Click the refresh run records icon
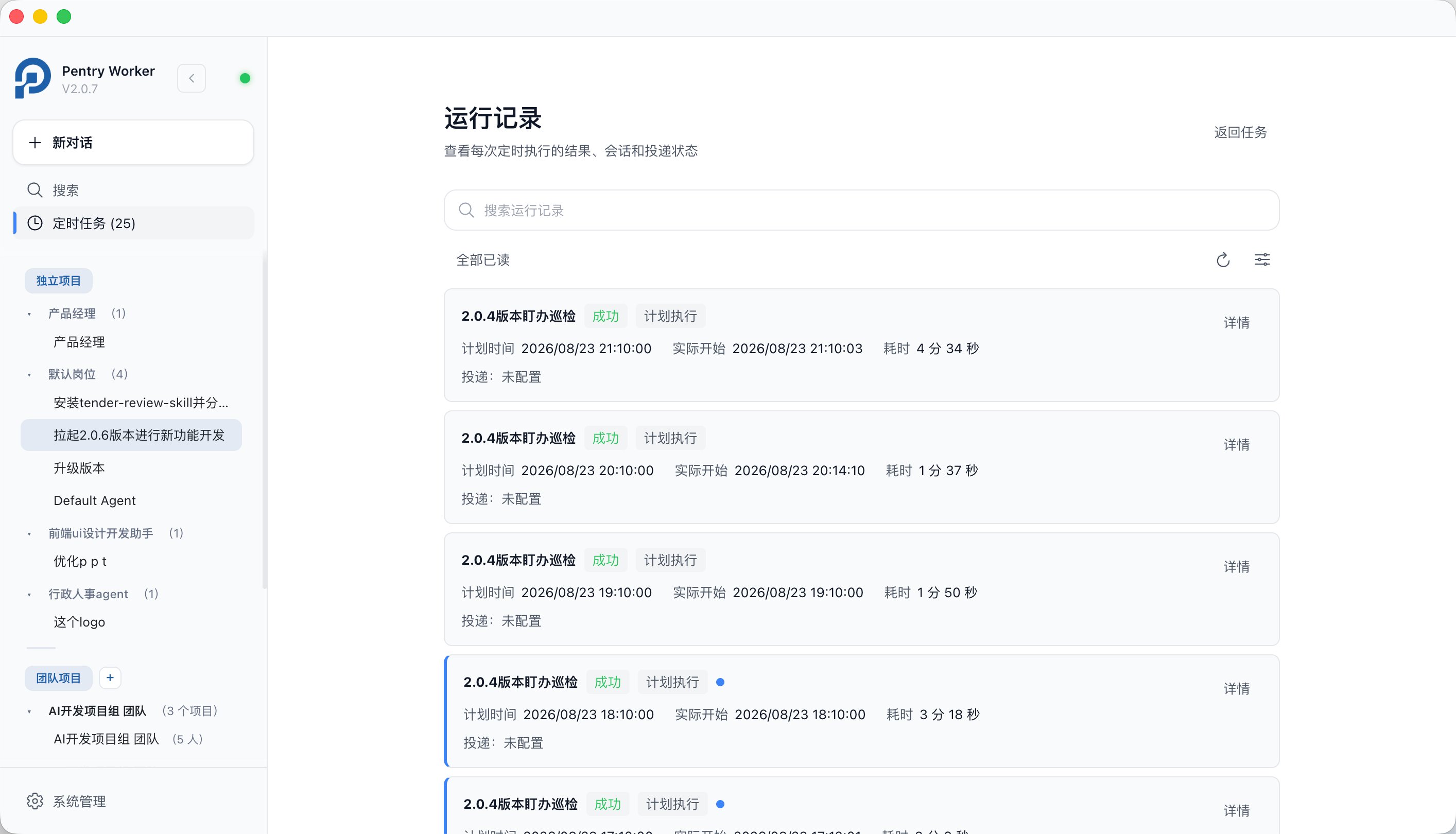This screenshot has width=1456, height=834. 1223,260
